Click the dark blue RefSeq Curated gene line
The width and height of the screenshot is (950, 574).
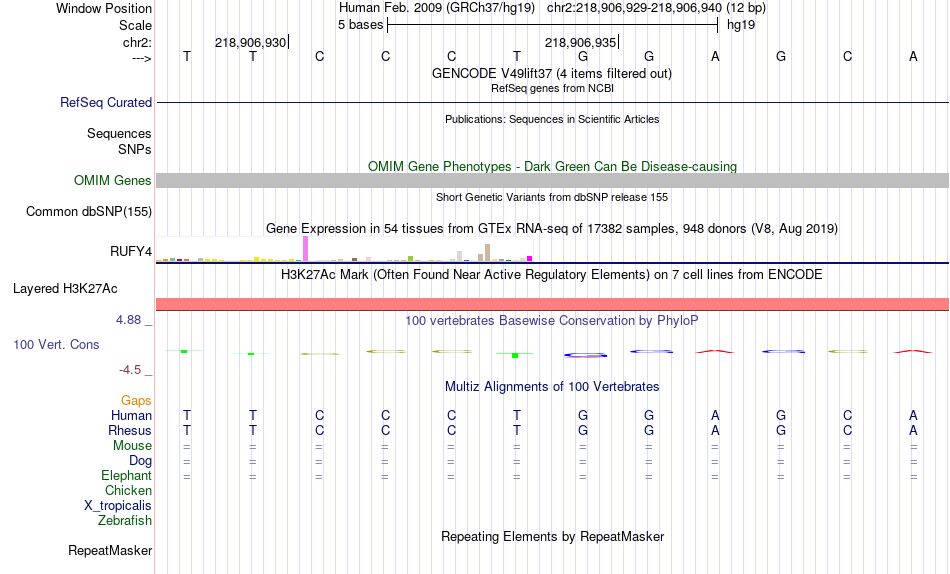tap(553, 102)
